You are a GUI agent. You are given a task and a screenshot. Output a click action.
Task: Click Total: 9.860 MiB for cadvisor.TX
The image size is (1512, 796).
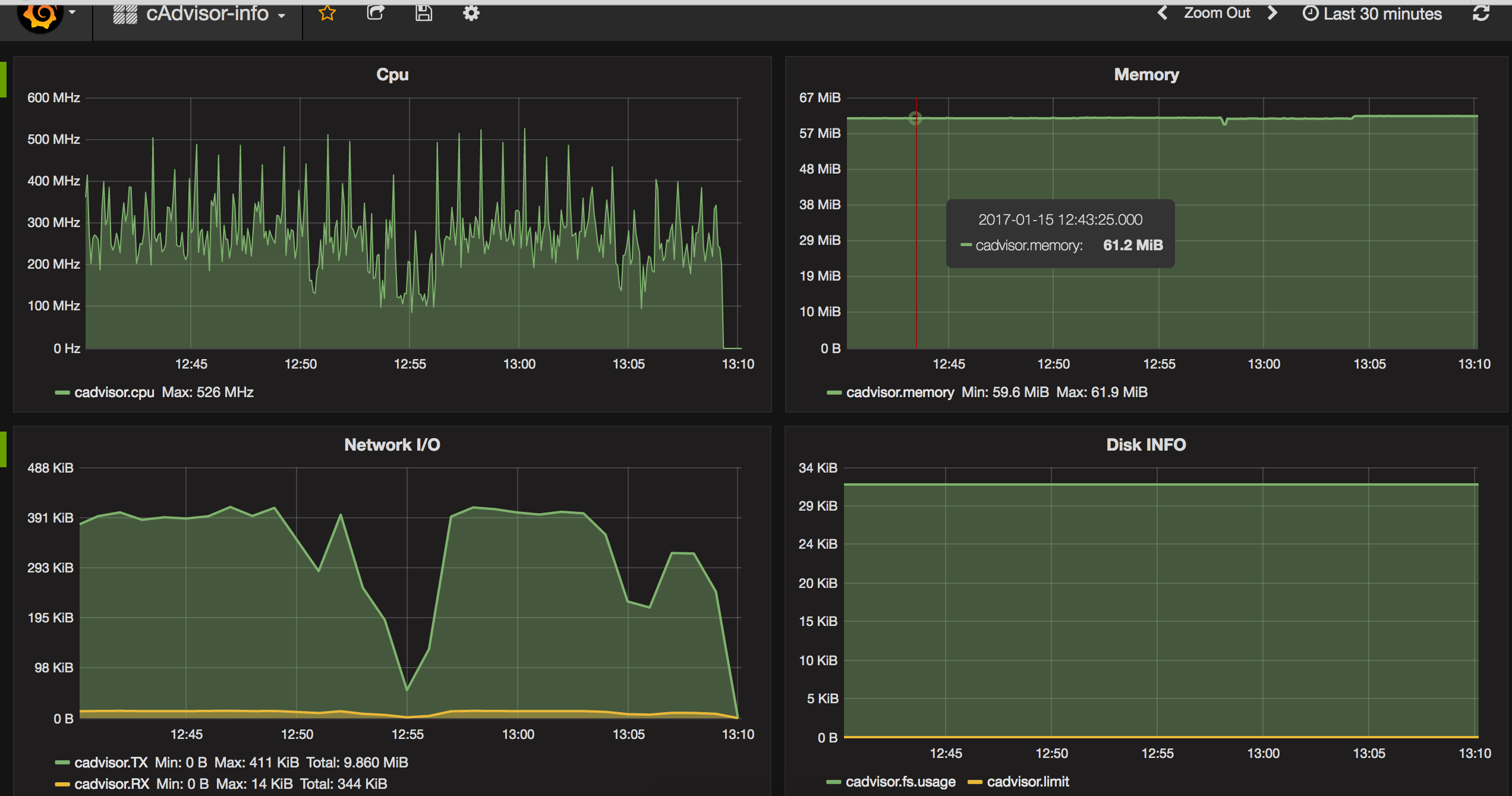pyautogui.click(x=357, y=762)
